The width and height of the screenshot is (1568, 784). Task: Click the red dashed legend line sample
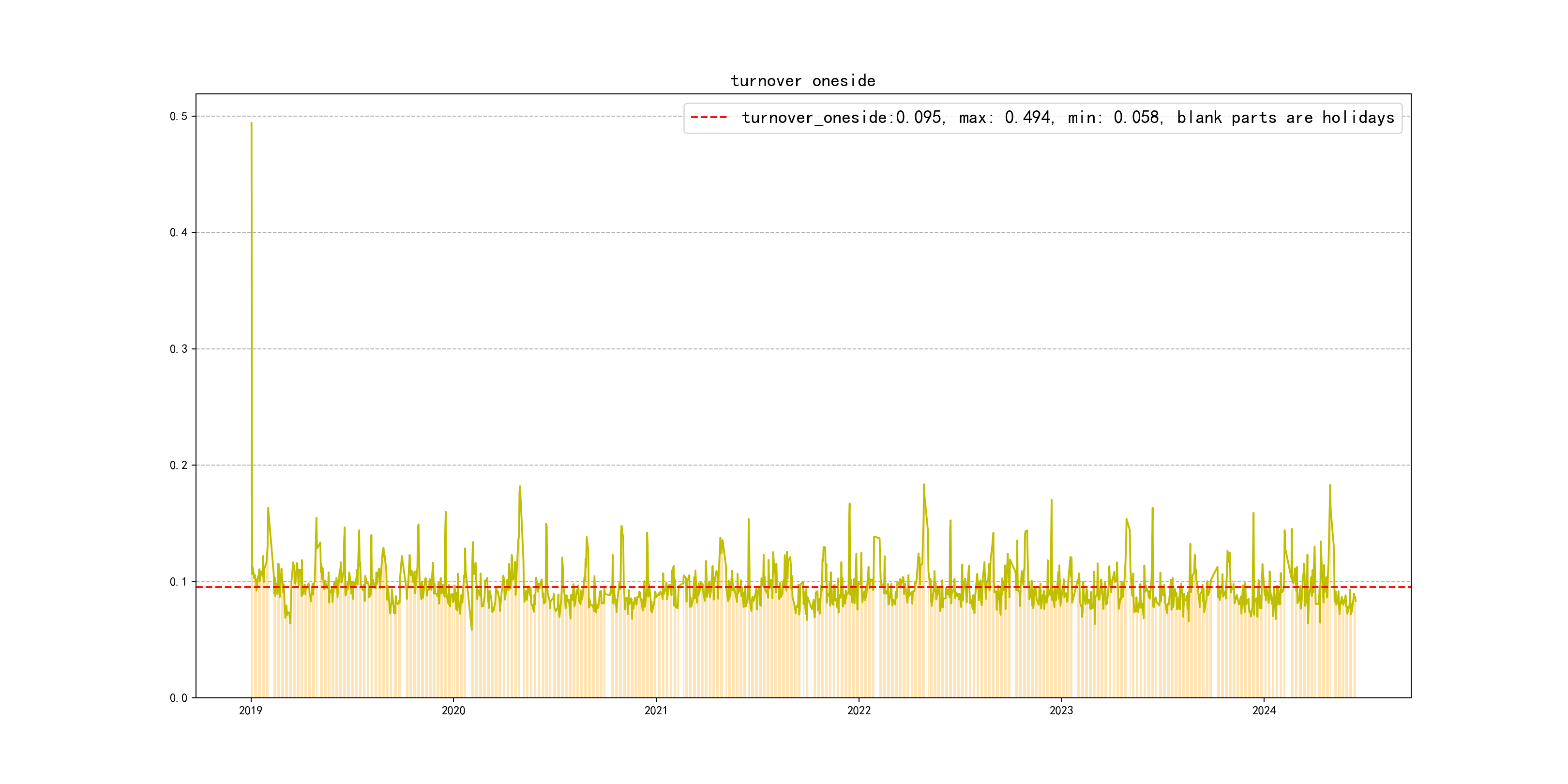[709, 118]
